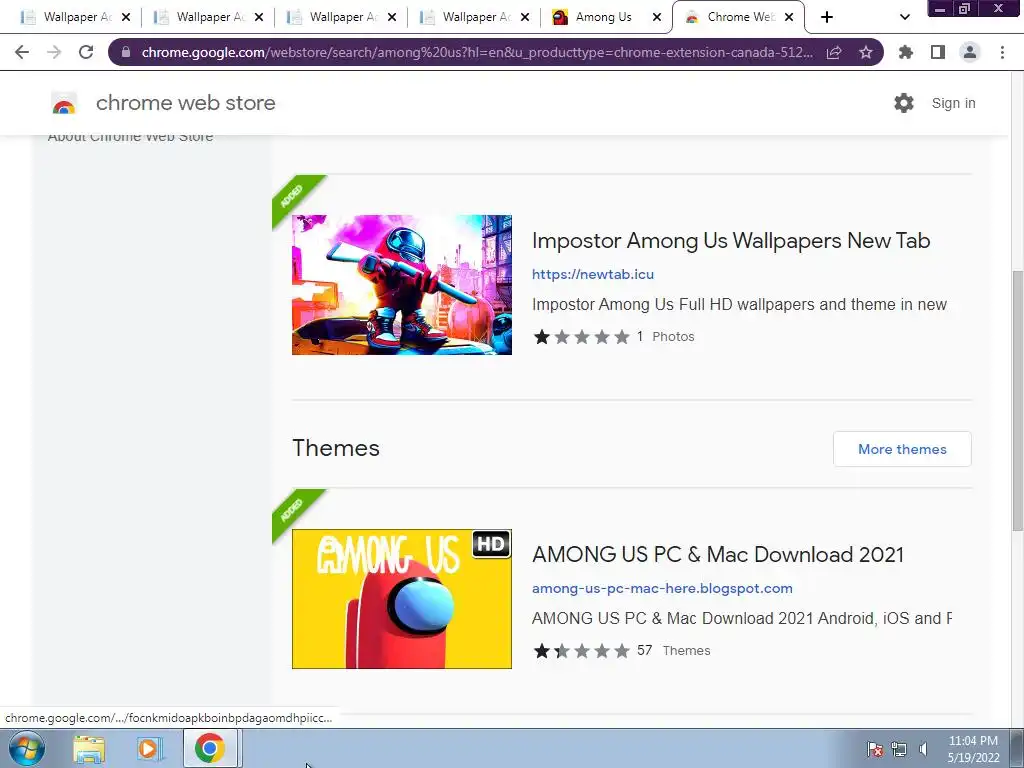This screenshot has height=768, width=1024.
Task: Click the Themes category label under rating
Action: [x=686, y=651]
